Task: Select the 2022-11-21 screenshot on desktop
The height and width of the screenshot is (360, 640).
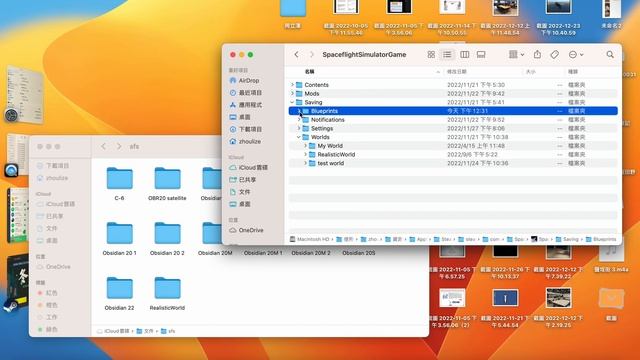Action: (x=505, y=308)
